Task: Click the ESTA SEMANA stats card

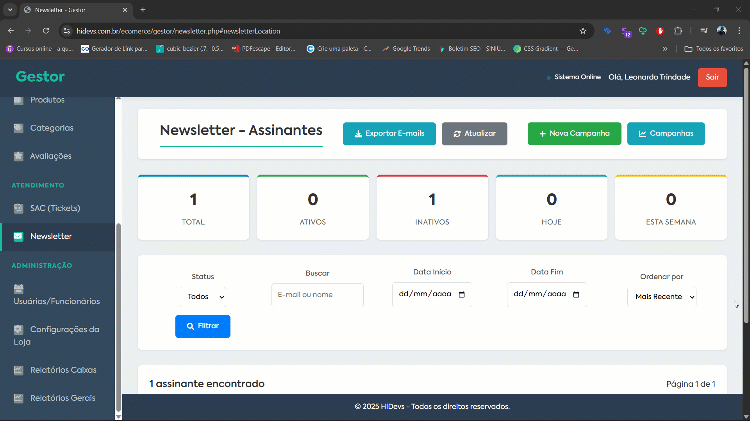Action: [x=671, y=208]
